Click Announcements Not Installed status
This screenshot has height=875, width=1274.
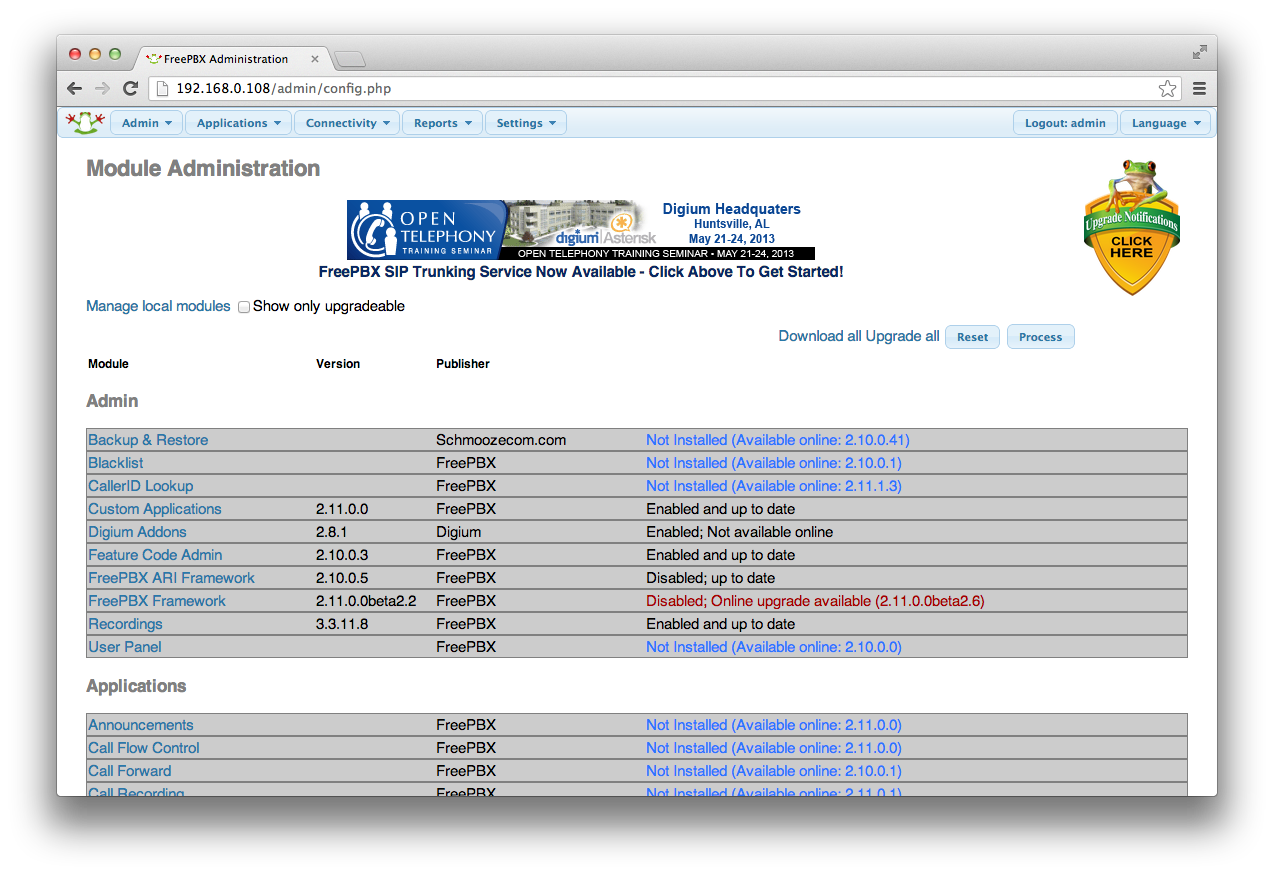pos(774,725)
